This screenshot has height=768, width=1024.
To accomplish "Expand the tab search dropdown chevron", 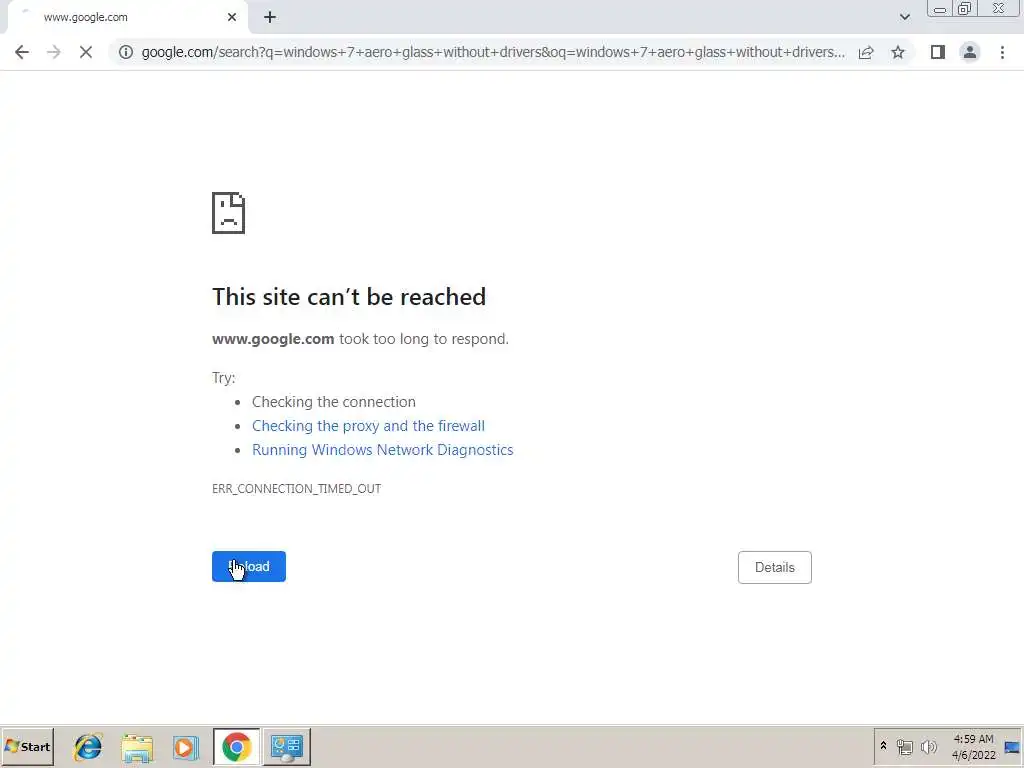I will point(904,17).
